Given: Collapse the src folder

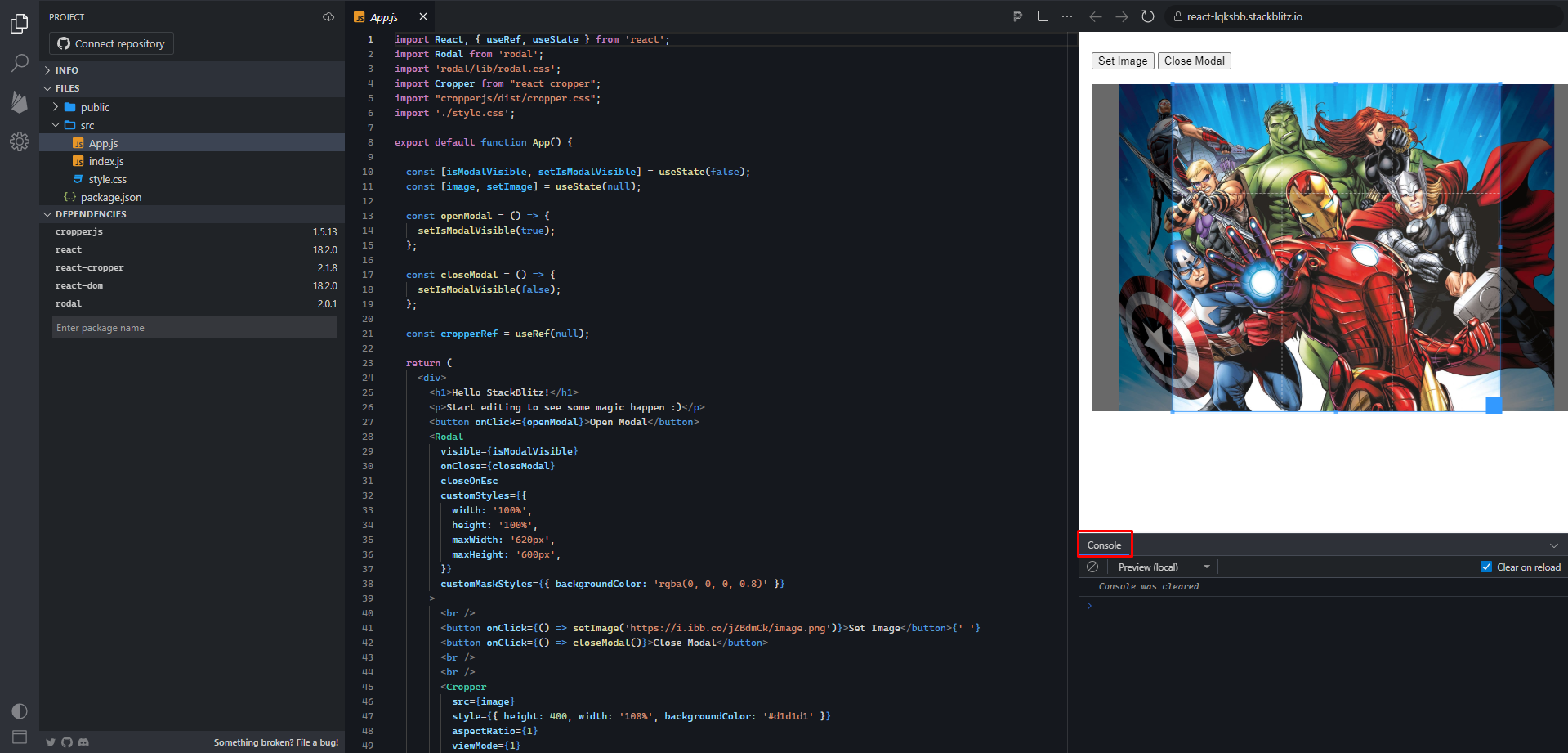Looking at the screenshot, I should coord(192,125).
